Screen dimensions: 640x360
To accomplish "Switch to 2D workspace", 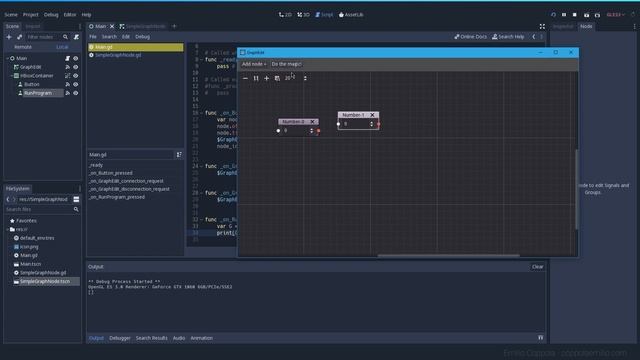I will click(x=285, y=15).
